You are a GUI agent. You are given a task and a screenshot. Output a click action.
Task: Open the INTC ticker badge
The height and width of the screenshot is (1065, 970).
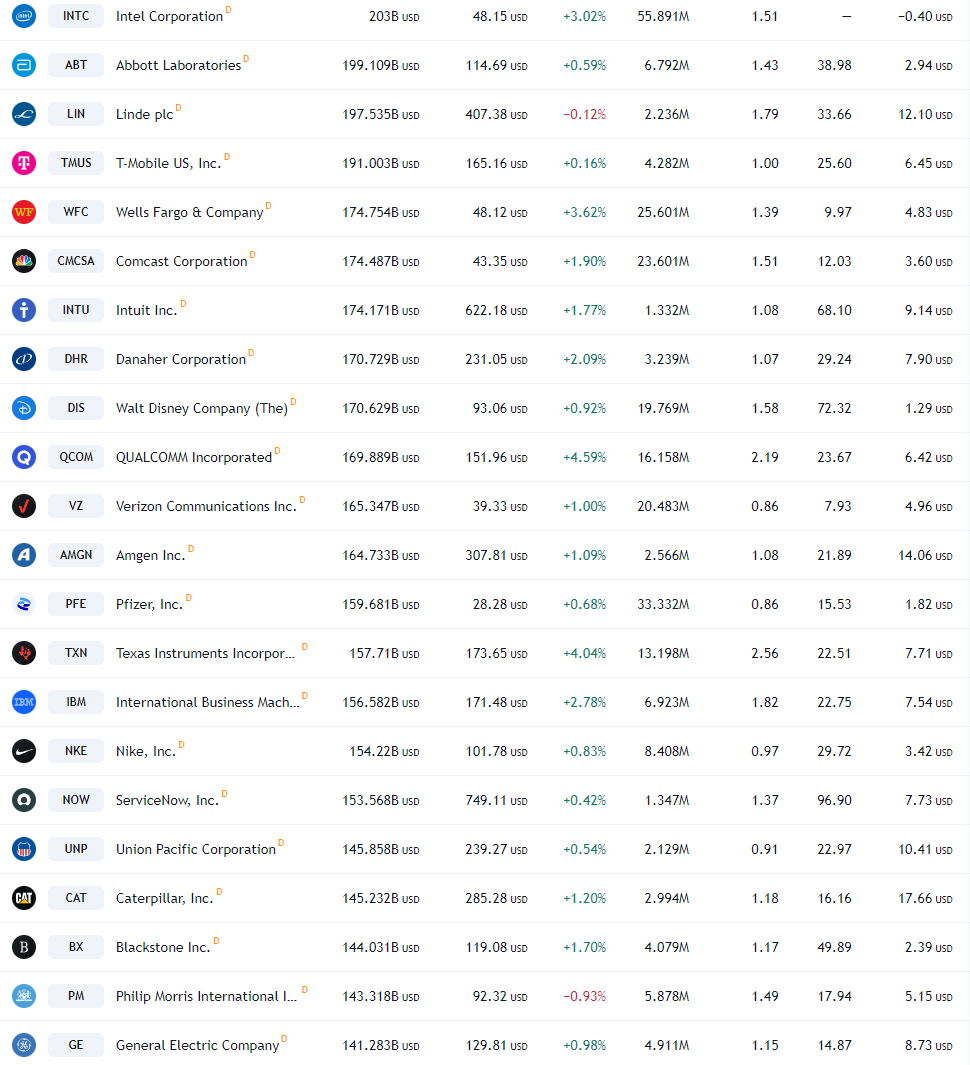tap(76, 16)
